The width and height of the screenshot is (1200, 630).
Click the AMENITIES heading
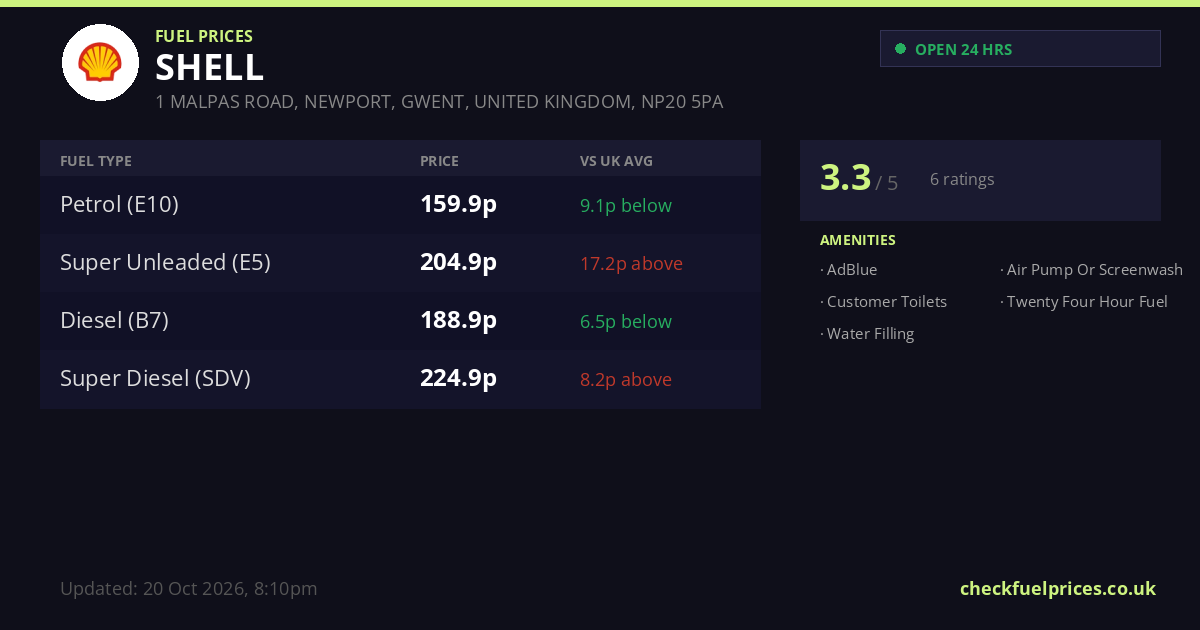point(858,240)
